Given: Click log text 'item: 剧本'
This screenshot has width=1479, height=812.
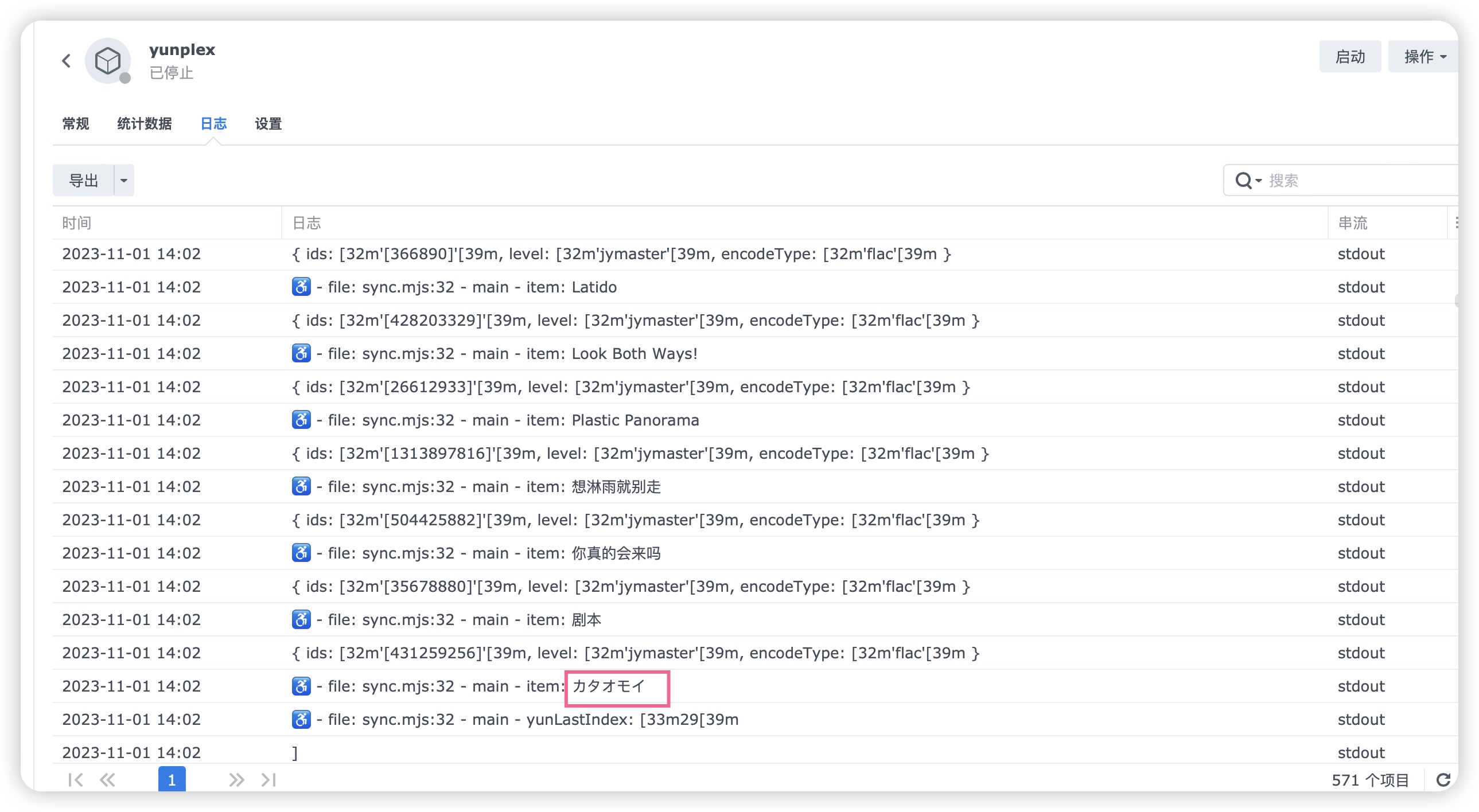Looking at the screenshot, I should coord(563,620).
